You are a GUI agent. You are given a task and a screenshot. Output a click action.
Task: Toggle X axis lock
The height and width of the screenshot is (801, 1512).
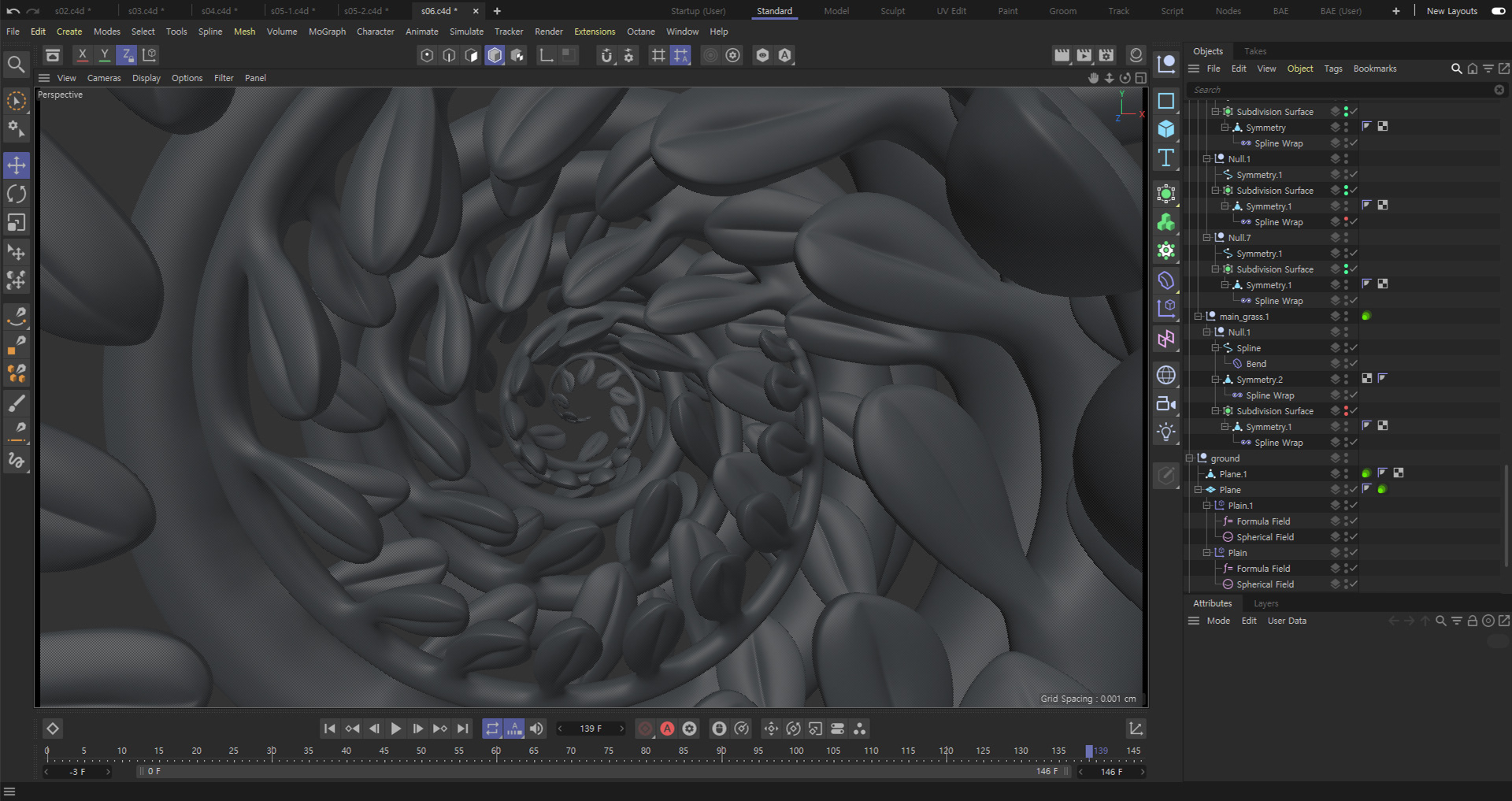tap(82, 55)
